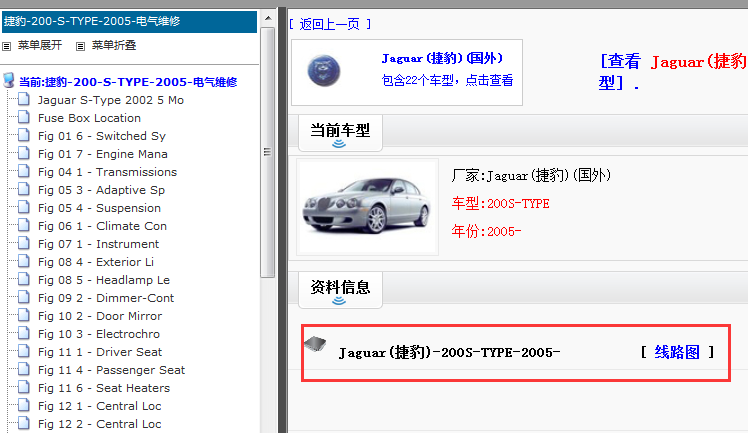Click page icon beside Fig 12 1 - Central Loc
Screen dimensions: 748x433
(23, 405)
